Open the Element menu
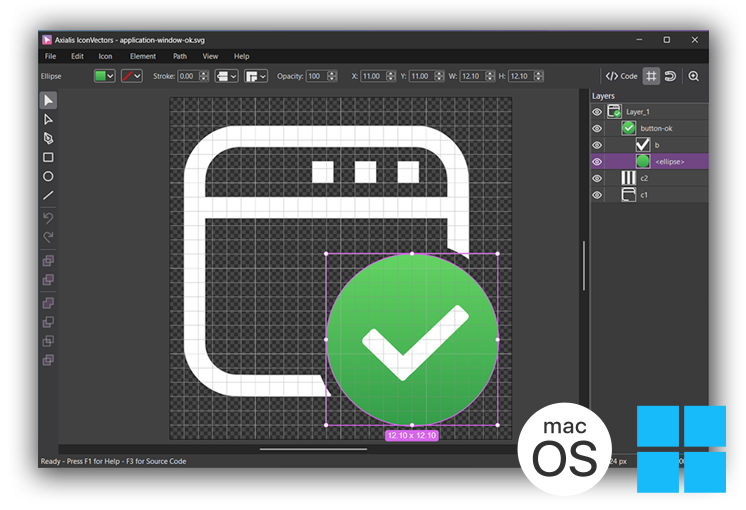This screenshot has height=510, width=746. [x=142, y=56]
